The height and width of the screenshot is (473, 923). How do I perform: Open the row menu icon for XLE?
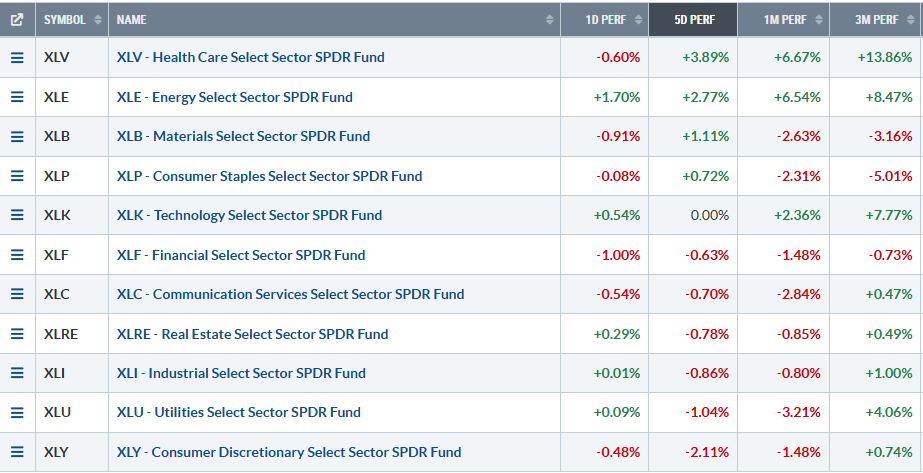pyautogui.click(x=17, y=97)
